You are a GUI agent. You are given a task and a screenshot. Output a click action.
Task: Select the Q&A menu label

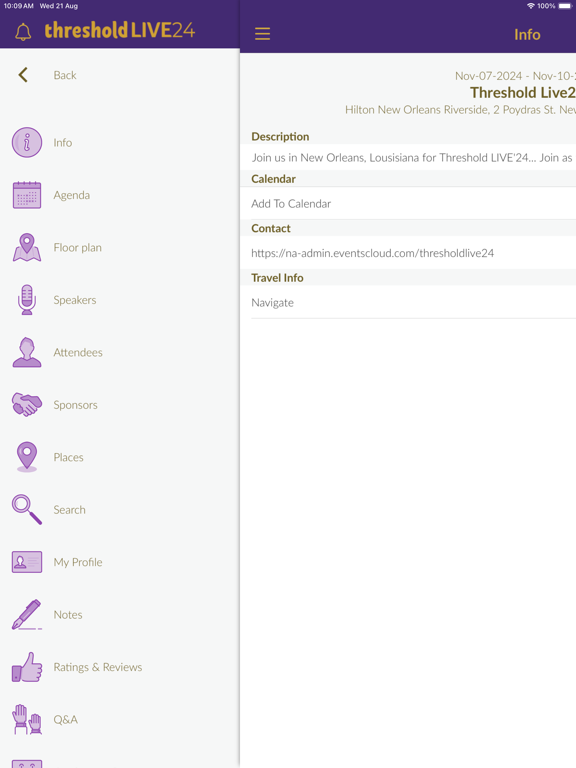point(66,719)
